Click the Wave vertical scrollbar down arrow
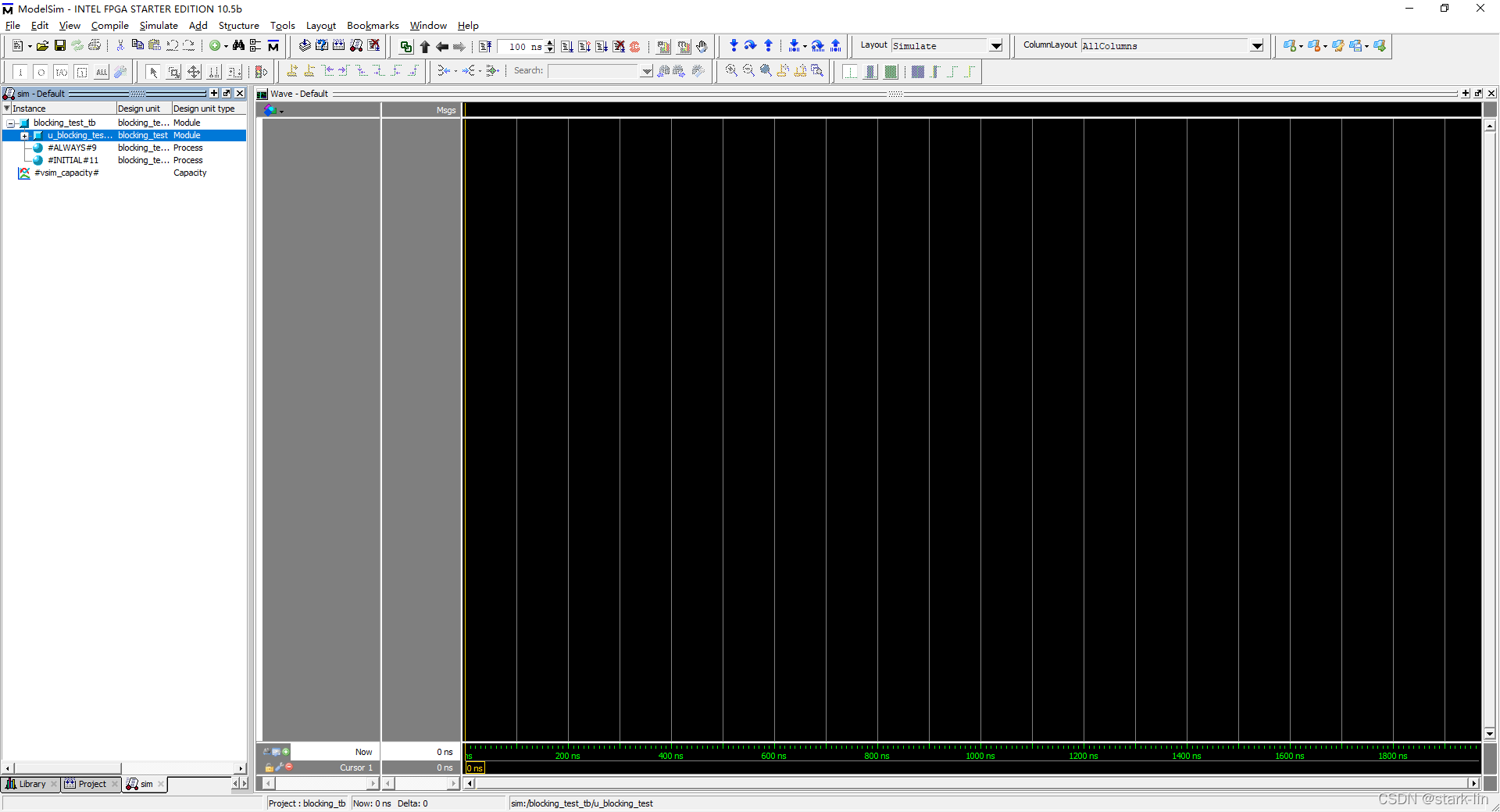The width and height of the screenshot is (1500, 812). pos(1490,733)
